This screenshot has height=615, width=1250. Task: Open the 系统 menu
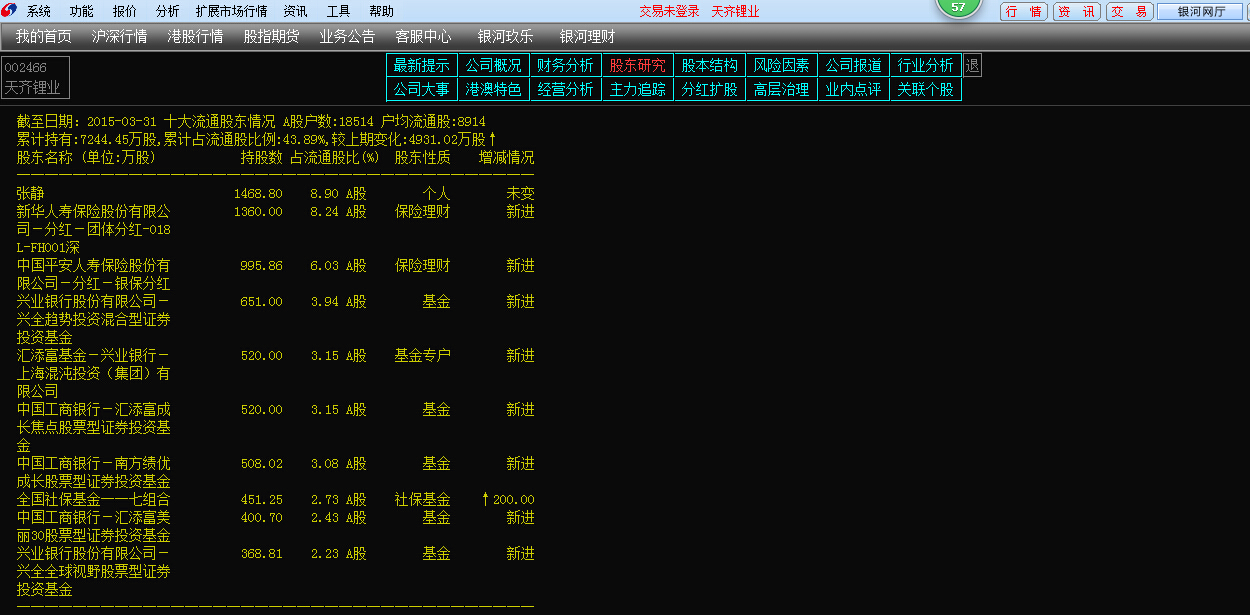tap(39, 12)
